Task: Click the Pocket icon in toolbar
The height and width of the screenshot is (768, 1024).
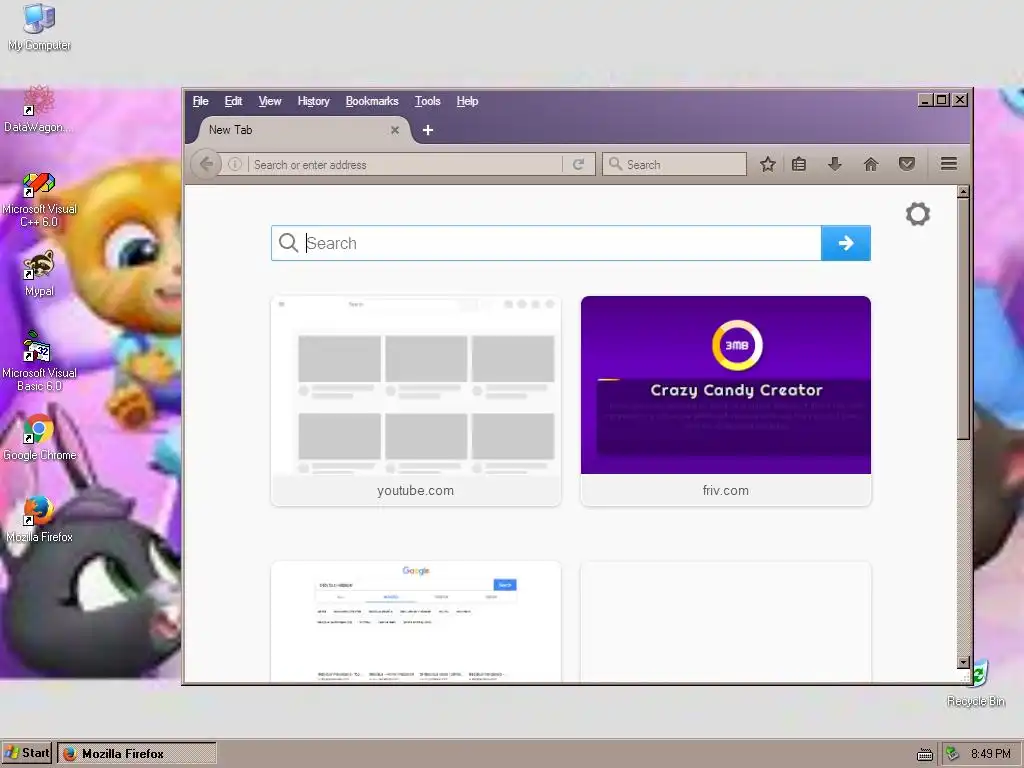Action: tap(906, 164)
